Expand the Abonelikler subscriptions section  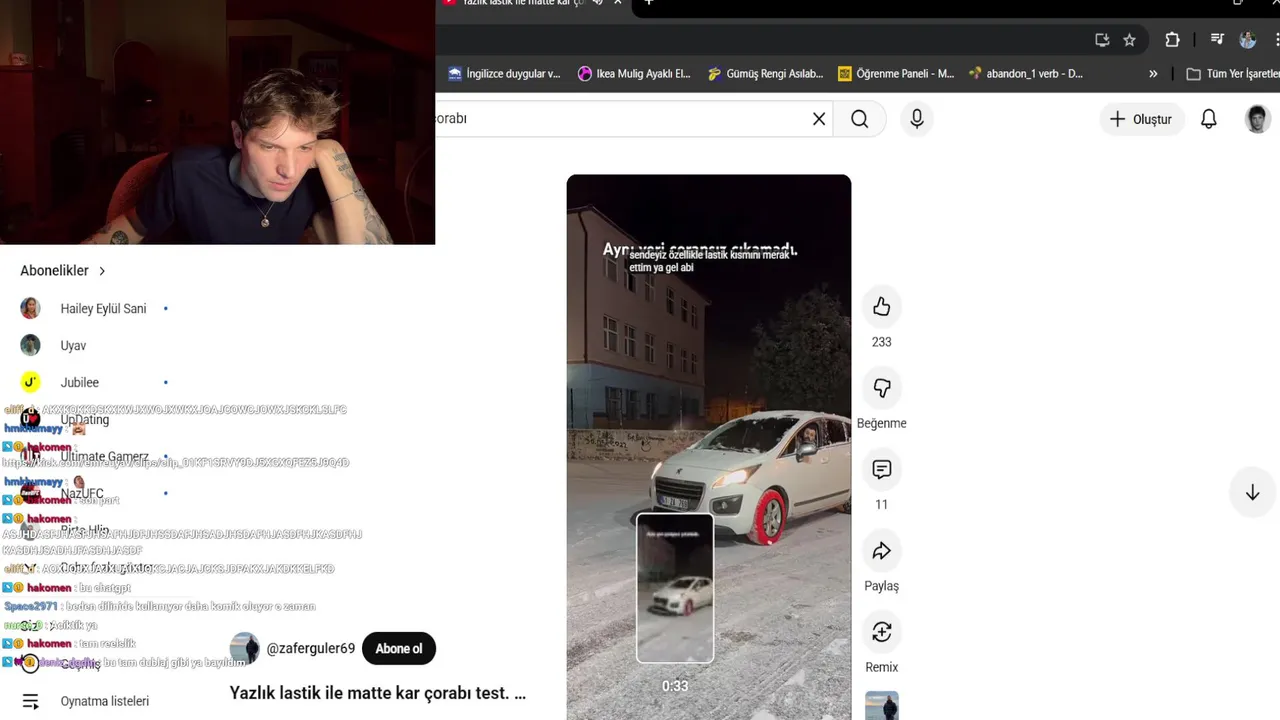point(63,271)
